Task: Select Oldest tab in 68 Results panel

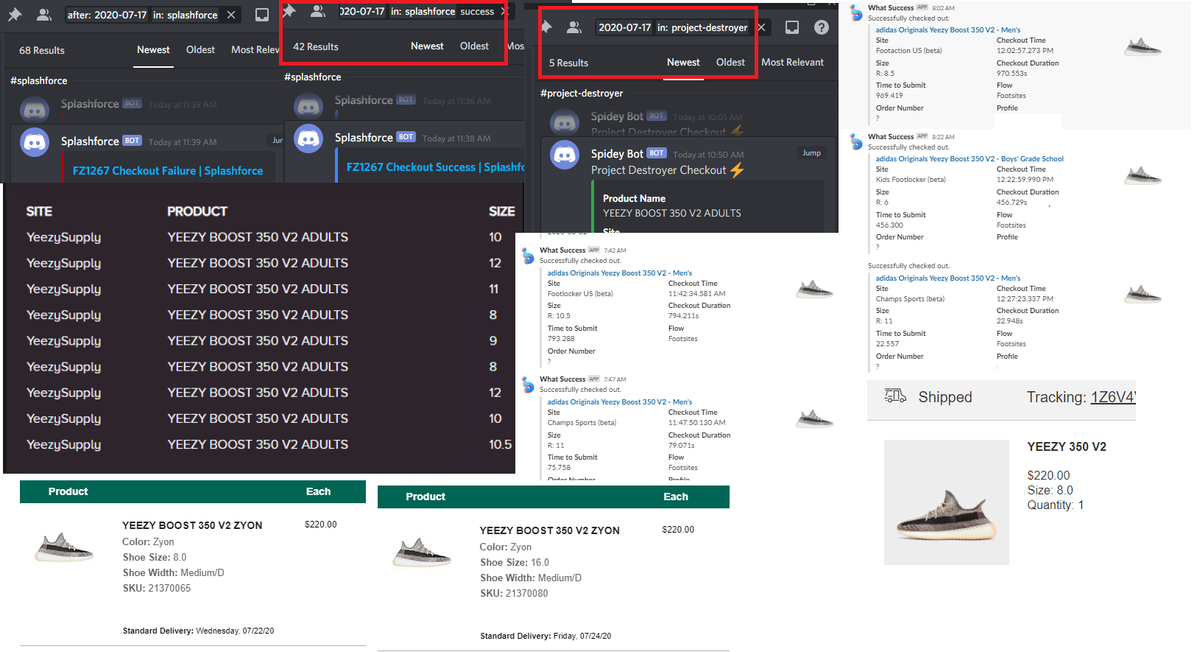Action: tap(201, 49)
